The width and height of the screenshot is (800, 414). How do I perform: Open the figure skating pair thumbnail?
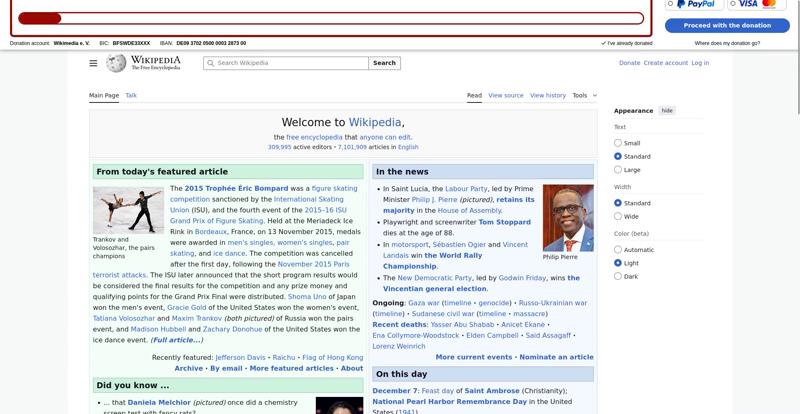[128, 210]
